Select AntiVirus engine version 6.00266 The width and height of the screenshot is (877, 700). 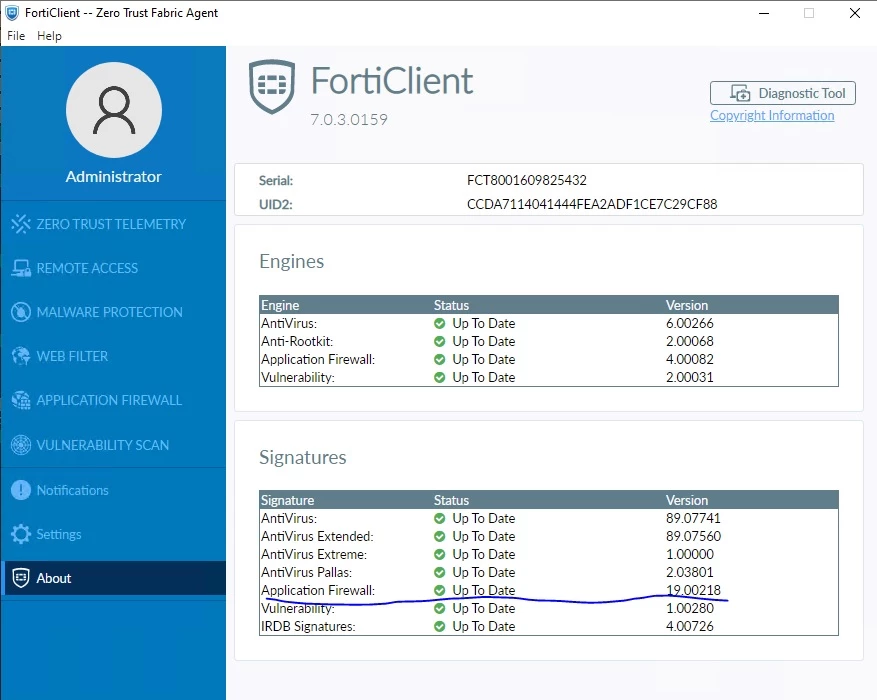(x=690, y=323)
